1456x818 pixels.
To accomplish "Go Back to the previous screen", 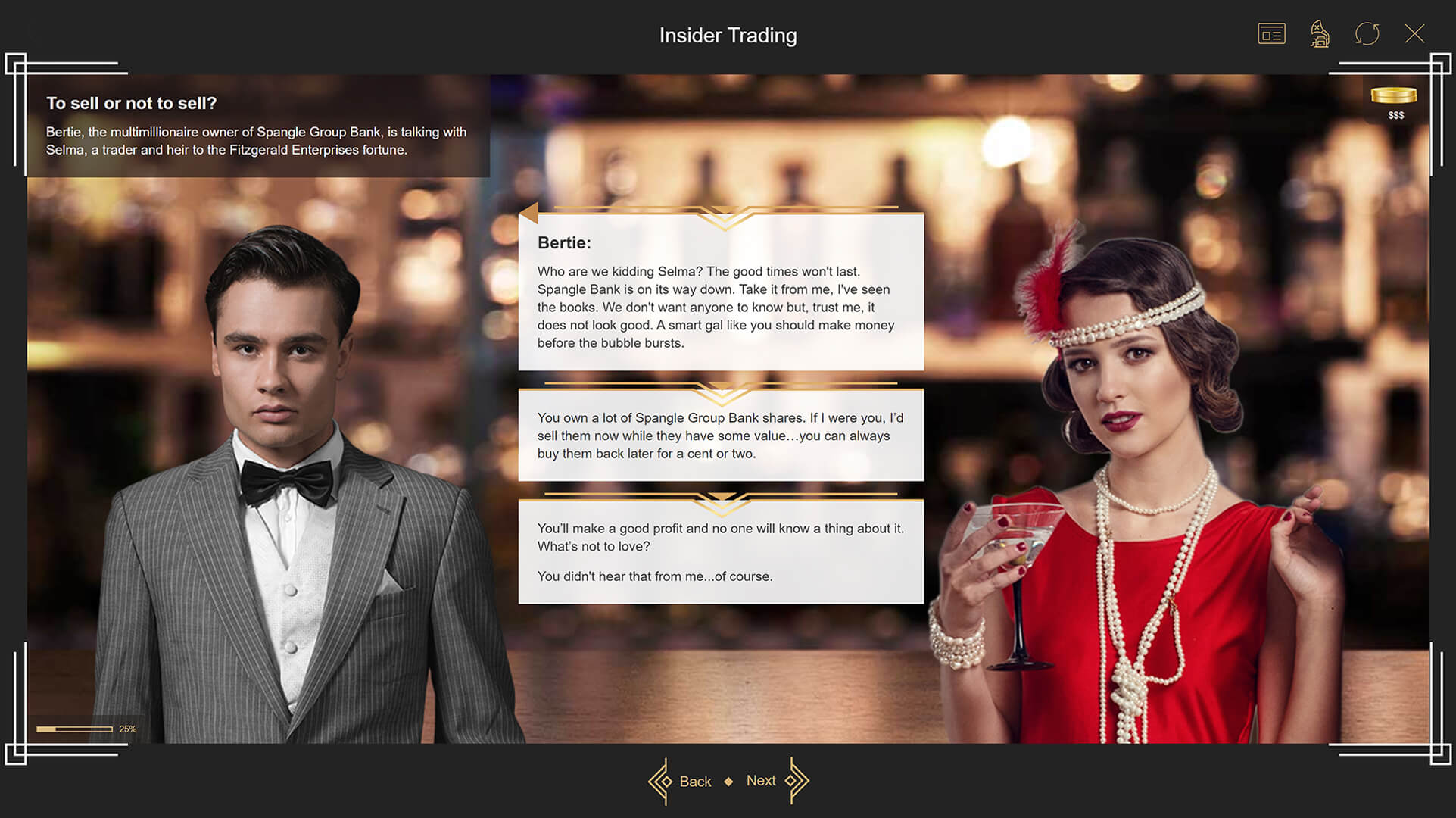I will 695,781.
